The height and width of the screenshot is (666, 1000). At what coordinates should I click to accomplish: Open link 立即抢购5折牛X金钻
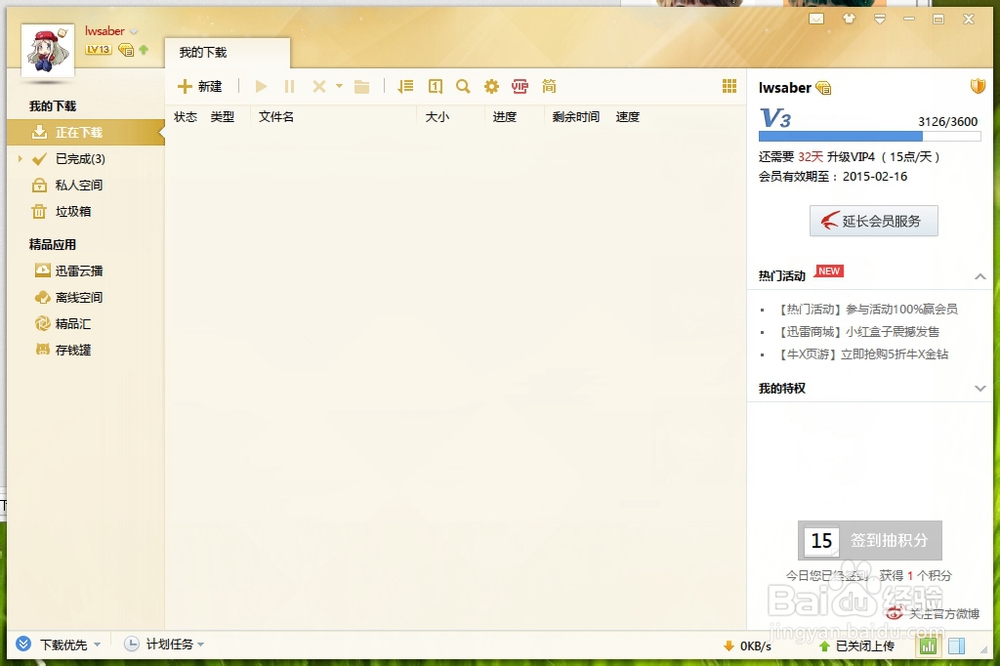(x=894, y=354)
